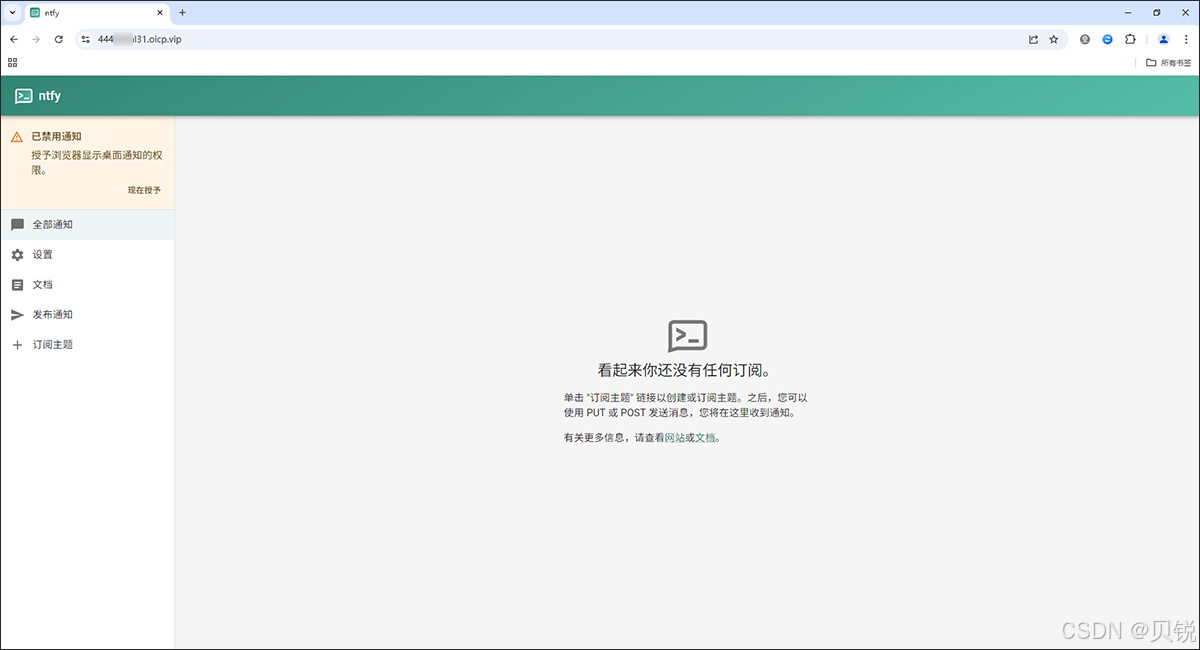Viewport: 1200px width, 650px height.
Task: Click the plus icon beside 订阅主题
Action: (17, 345)
